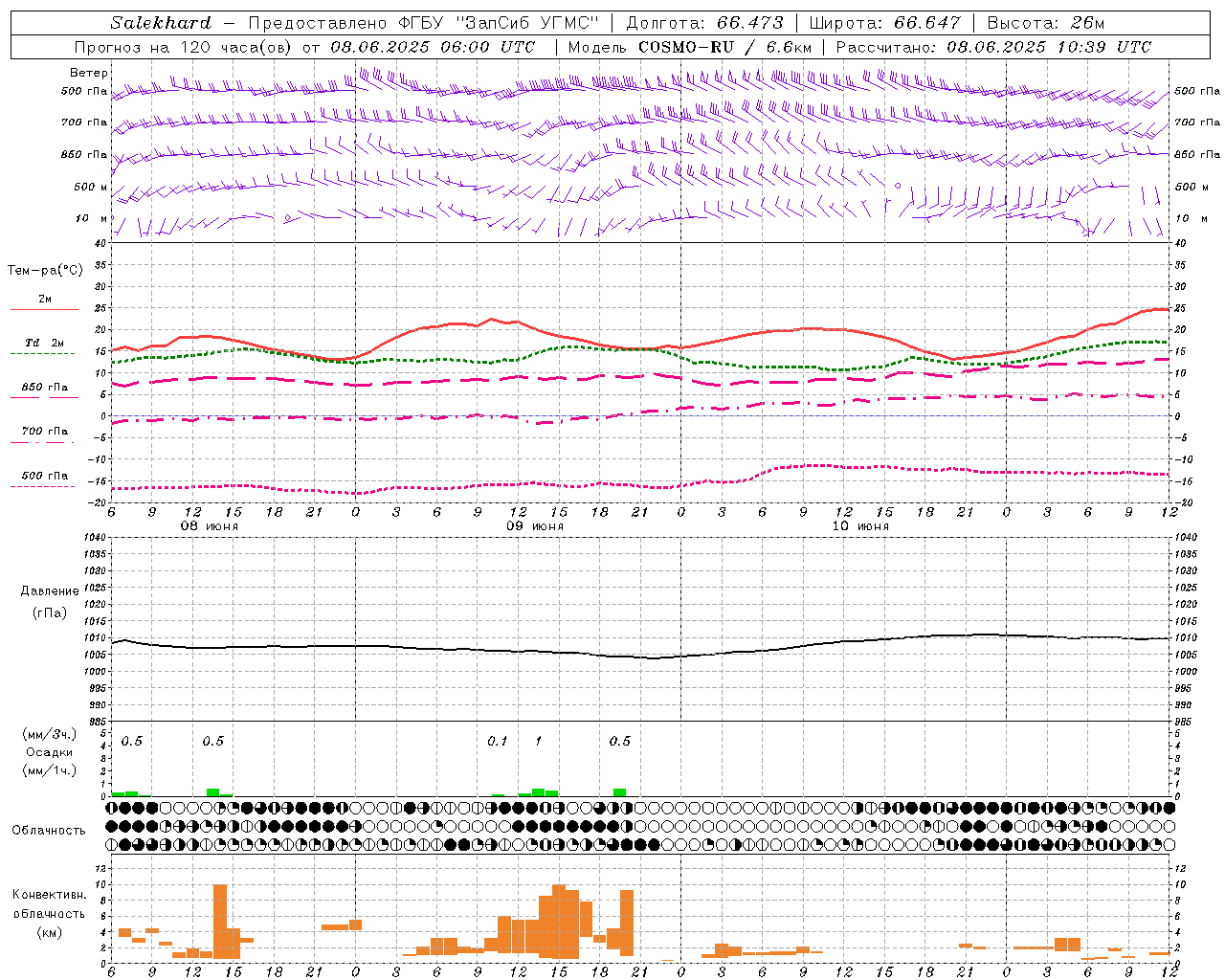Click the "COSMO-RU / 6.6км" model label
The width and height of the screenshot is (1225, 980).
coord(726,47)
